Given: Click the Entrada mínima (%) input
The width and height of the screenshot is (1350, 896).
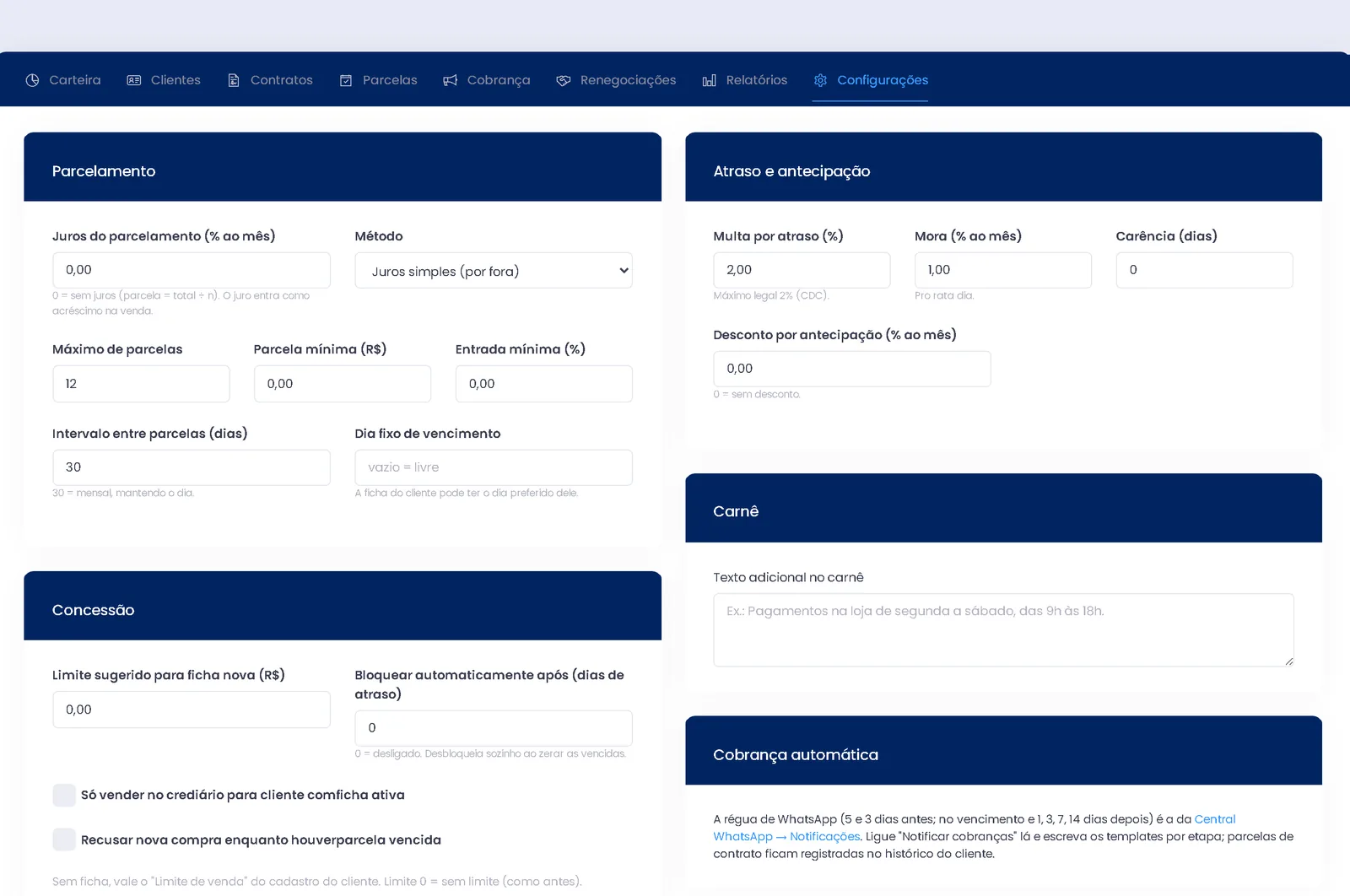Looking at the screenshot, I should [544, 384].
